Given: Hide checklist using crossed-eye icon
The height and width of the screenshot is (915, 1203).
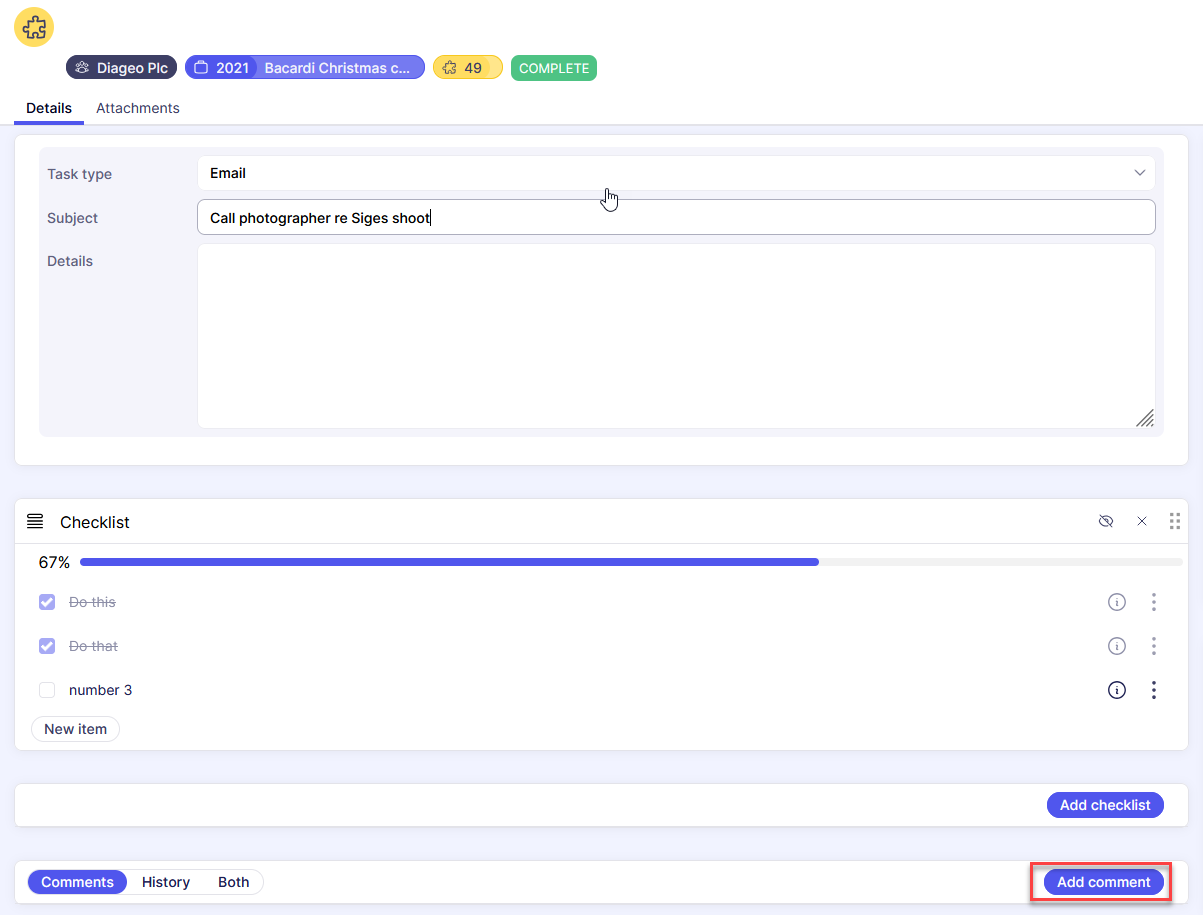Looking at the screenshot, I should (x=1105, y=522).
